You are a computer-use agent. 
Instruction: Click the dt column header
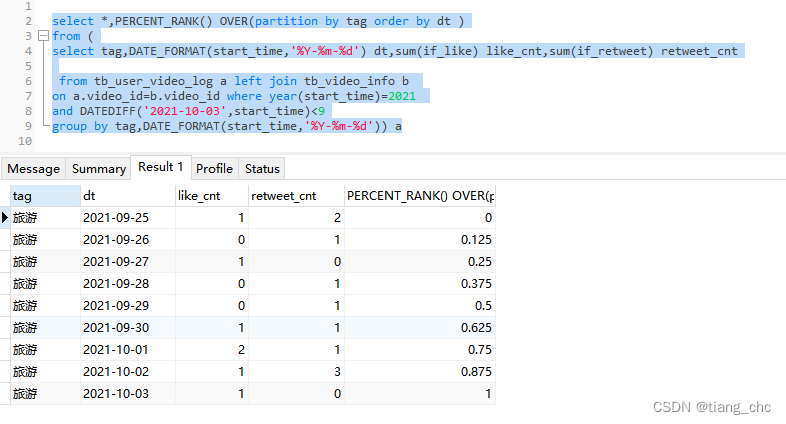pyautogui.click(x=128, y=196)
